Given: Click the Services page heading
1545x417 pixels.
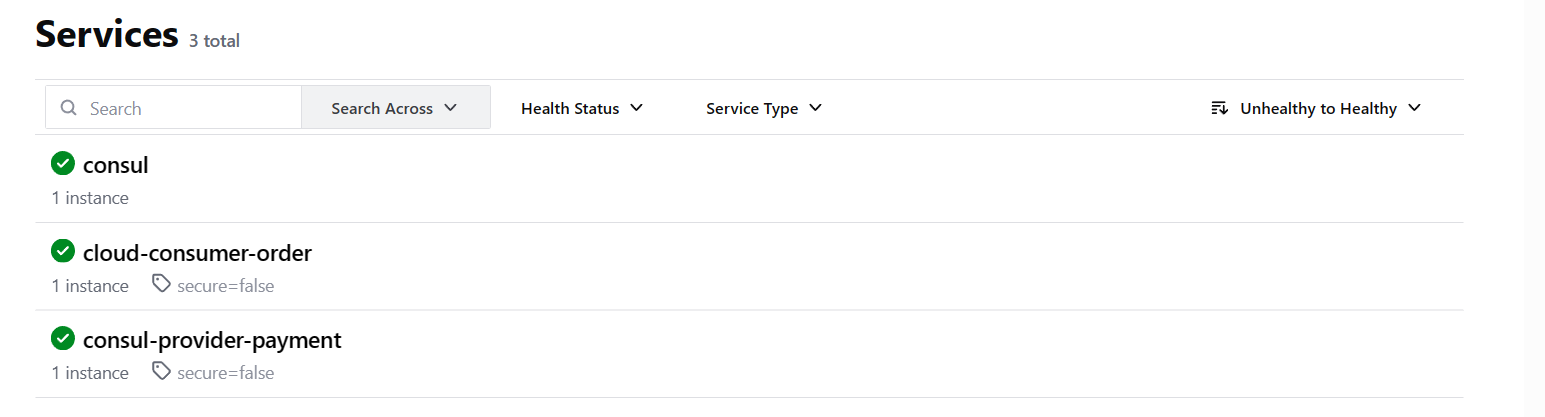Looking at the screenshot, I should (x=106, y=35).
